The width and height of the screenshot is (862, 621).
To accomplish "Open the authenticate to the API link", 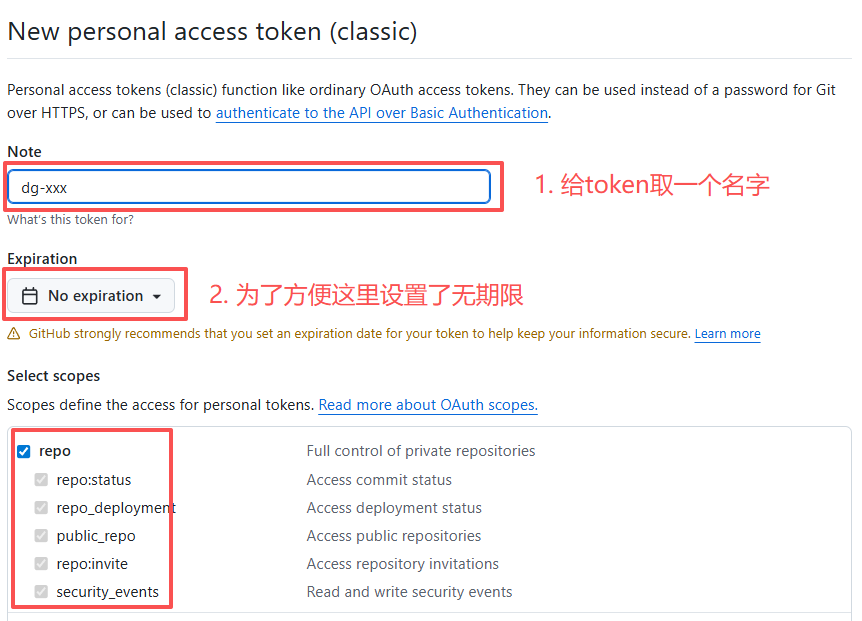I will [381, 113].
